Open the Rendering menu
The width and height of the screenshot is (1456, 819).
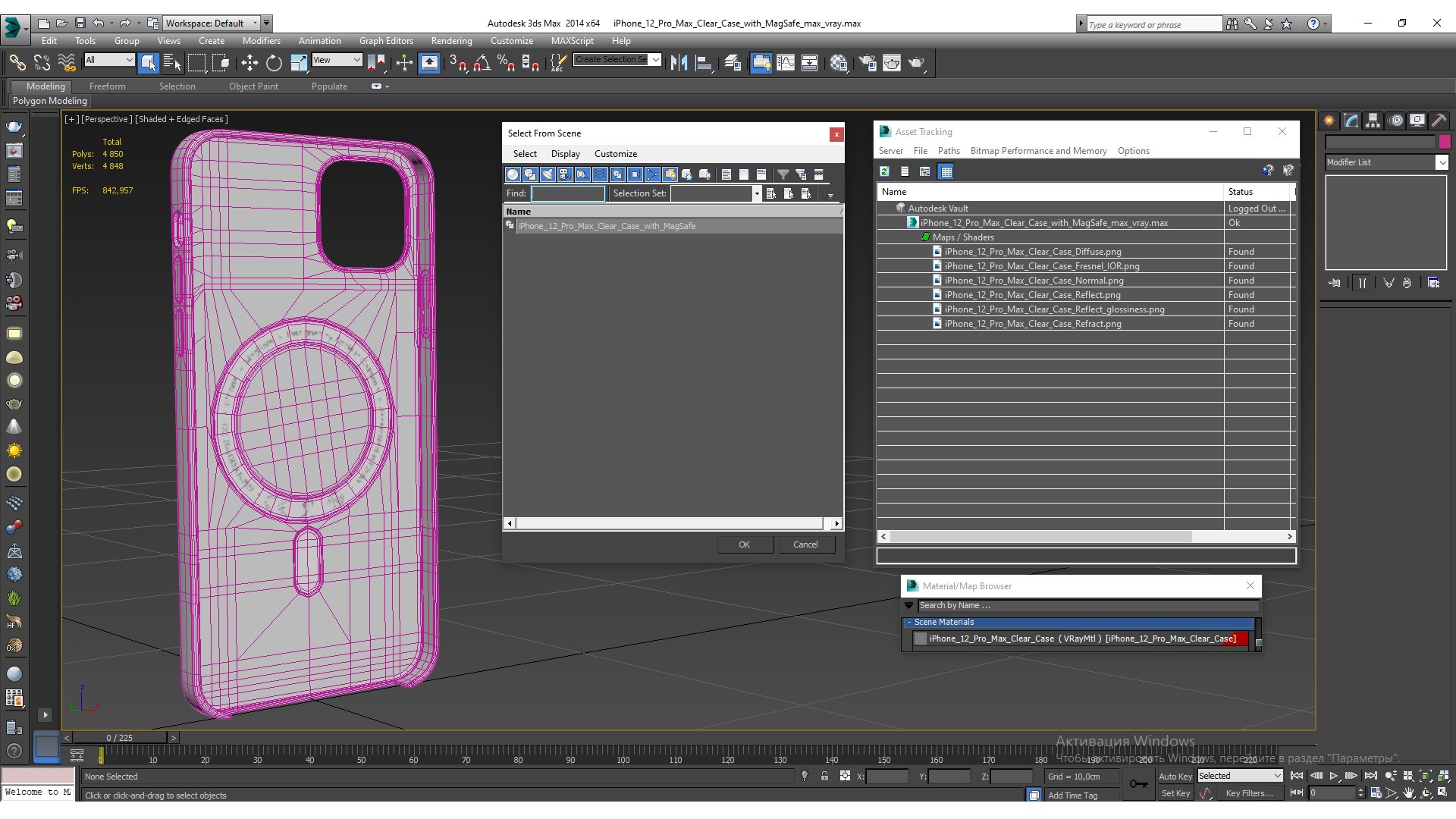tap(451, 41)
